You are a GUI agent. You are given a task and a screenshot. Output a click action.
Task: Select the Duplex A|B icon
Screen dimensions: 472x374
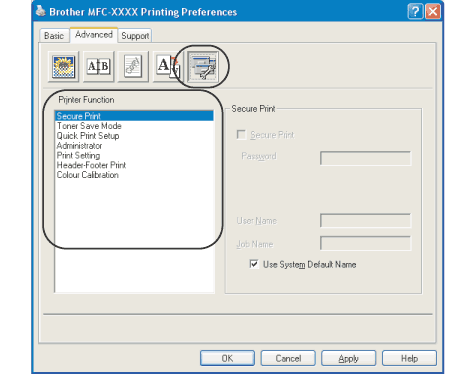pyautogui.click(x=98, y=66)
